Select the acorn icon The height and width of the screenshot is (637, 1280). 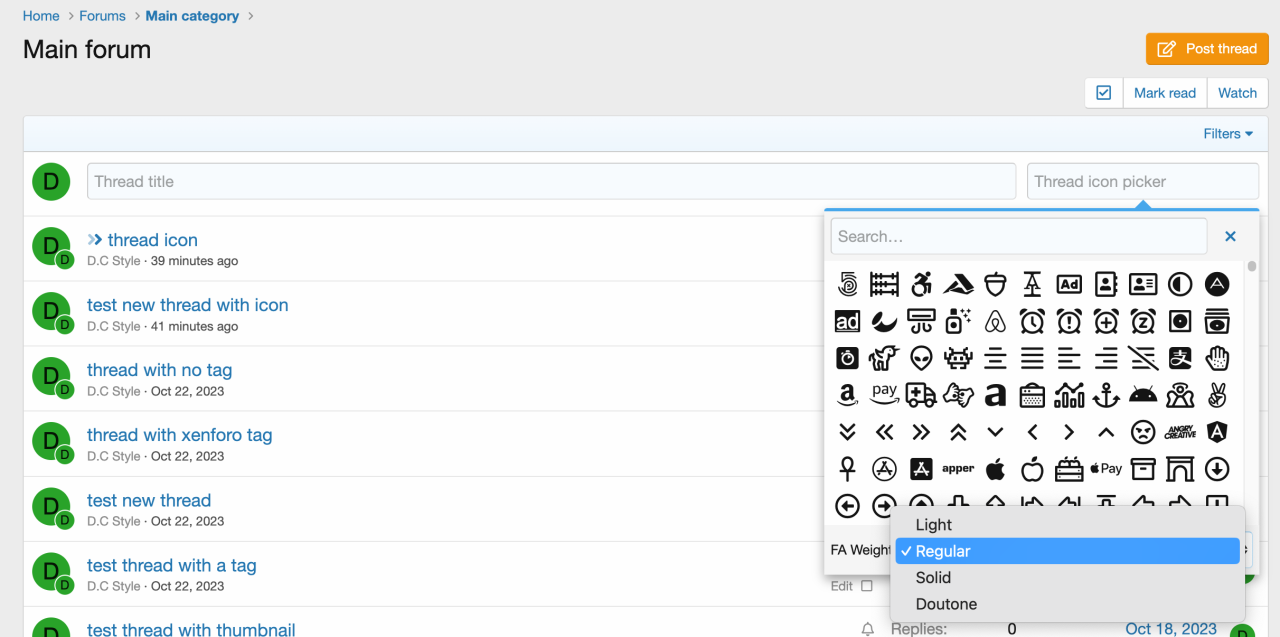(x=995, y=285)
